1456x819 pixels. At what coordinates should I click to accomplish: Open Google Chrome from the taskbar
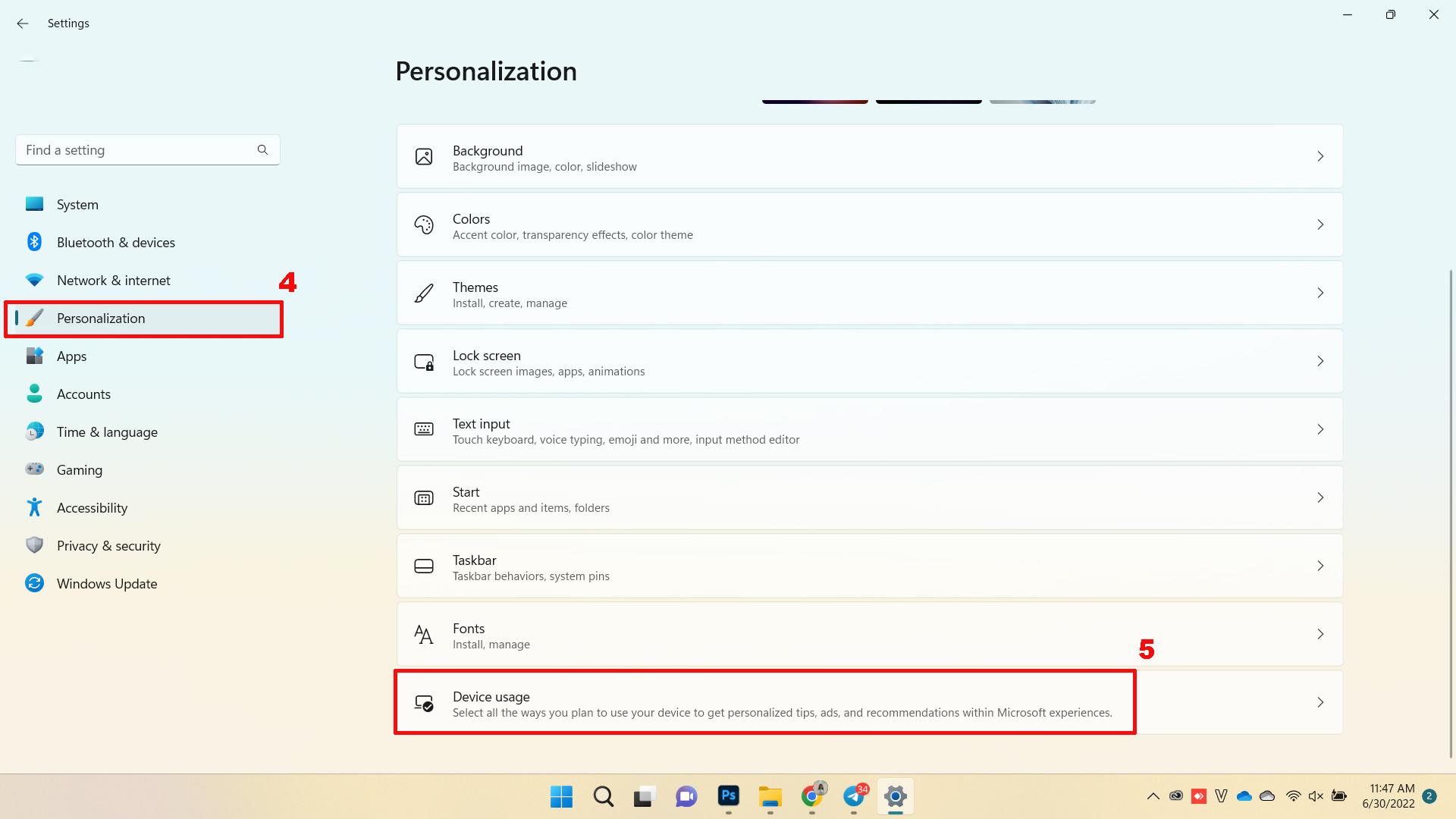click(812, 796)
